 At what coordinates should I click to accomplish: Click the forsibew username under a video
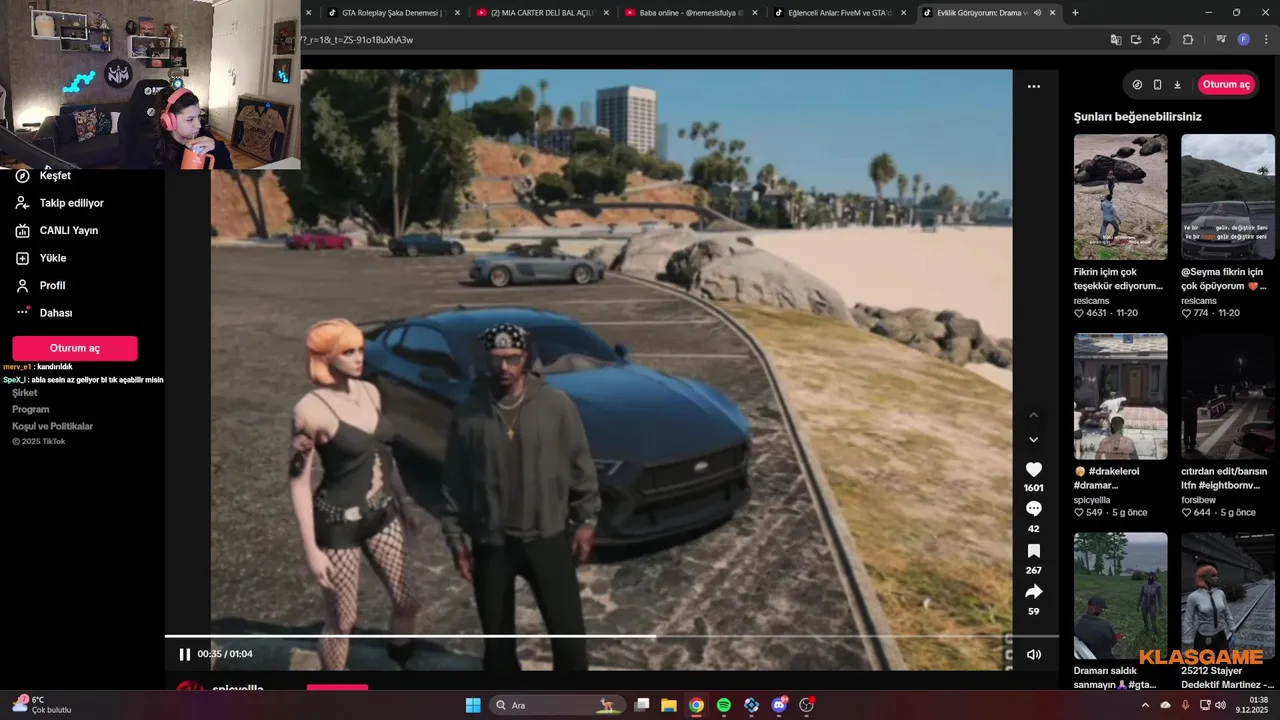[x=1198, y=499]
